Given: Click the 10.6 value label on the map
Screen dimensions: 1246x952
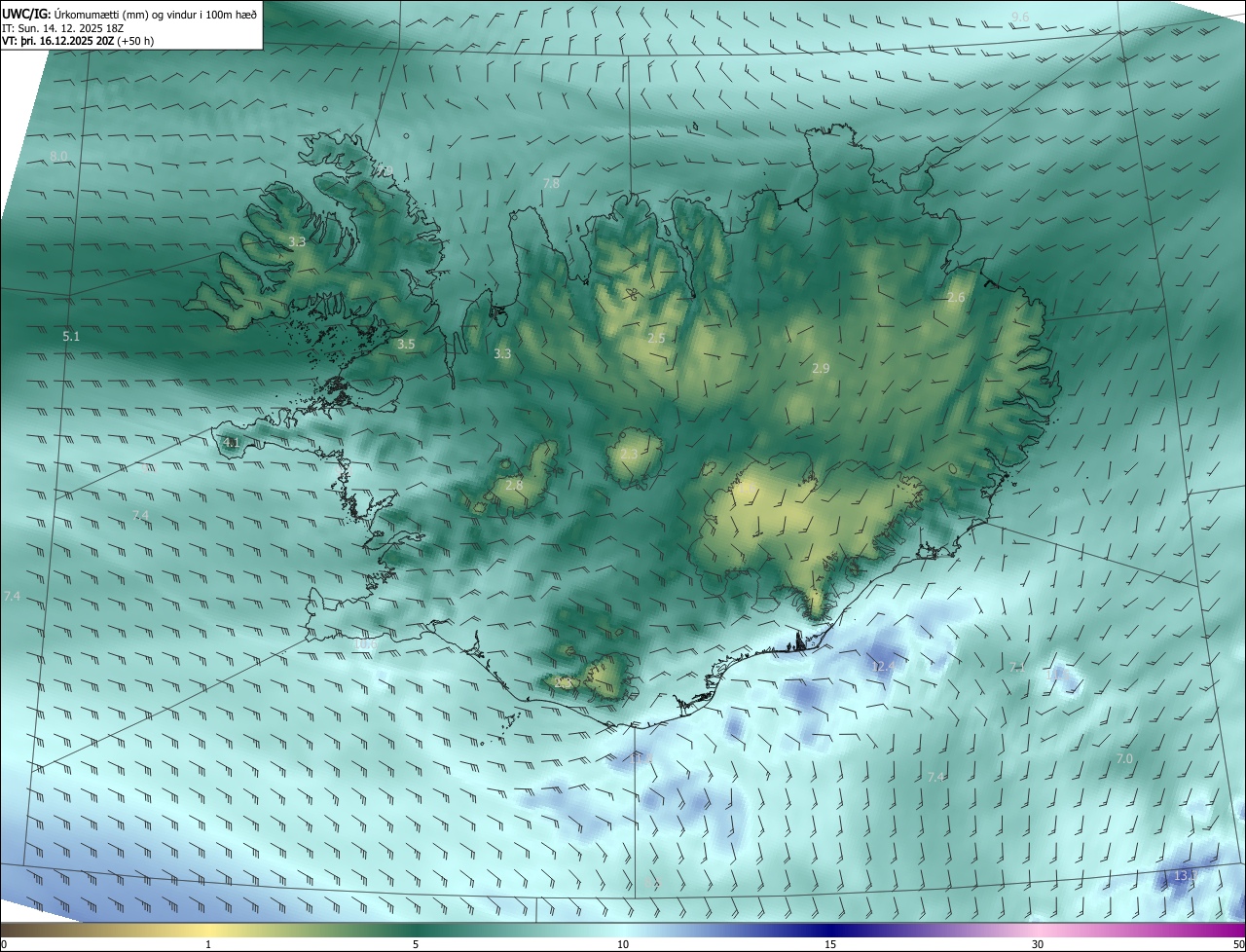Looking at the screenshot, I should (365, 643).
